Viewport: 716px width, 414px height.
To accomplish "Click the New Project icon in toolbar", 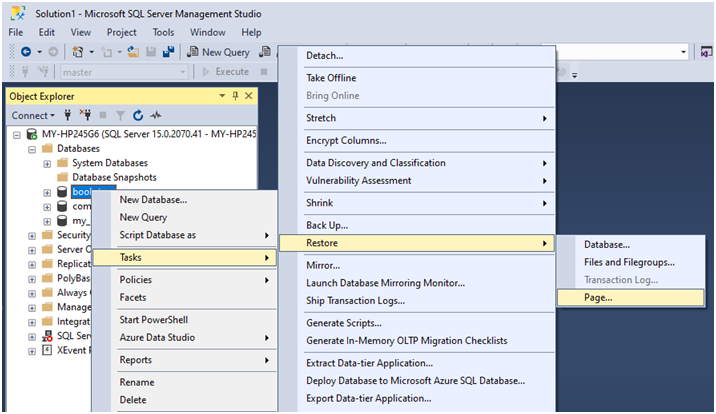I will point(78,52).
